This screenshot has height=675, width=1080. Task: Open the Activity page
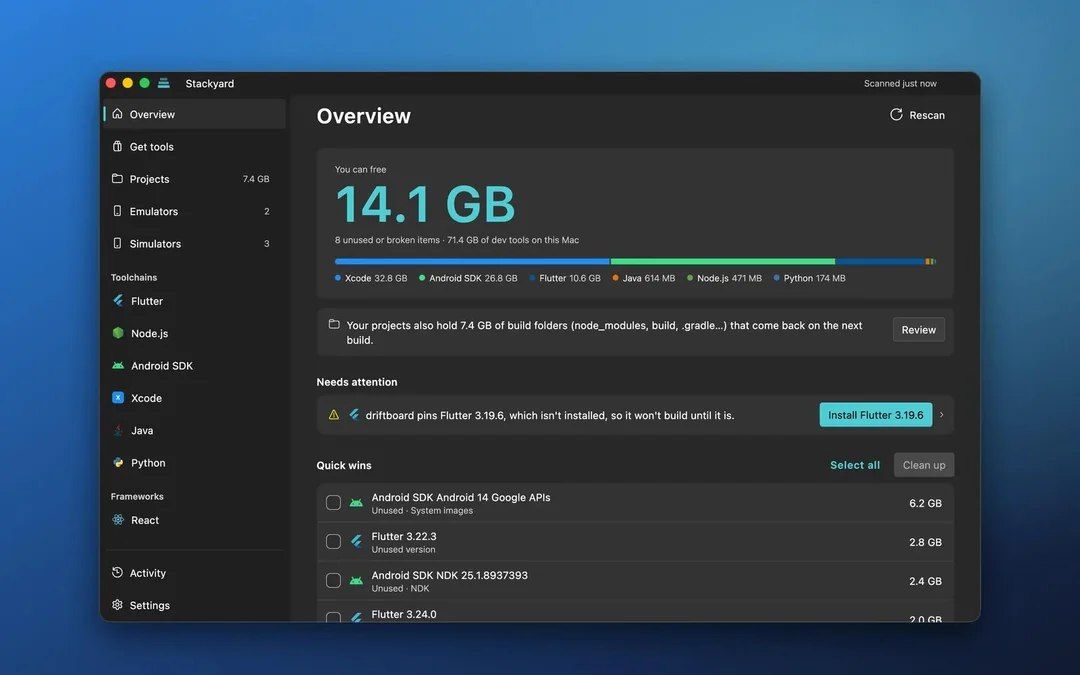(x=194, y=572)
